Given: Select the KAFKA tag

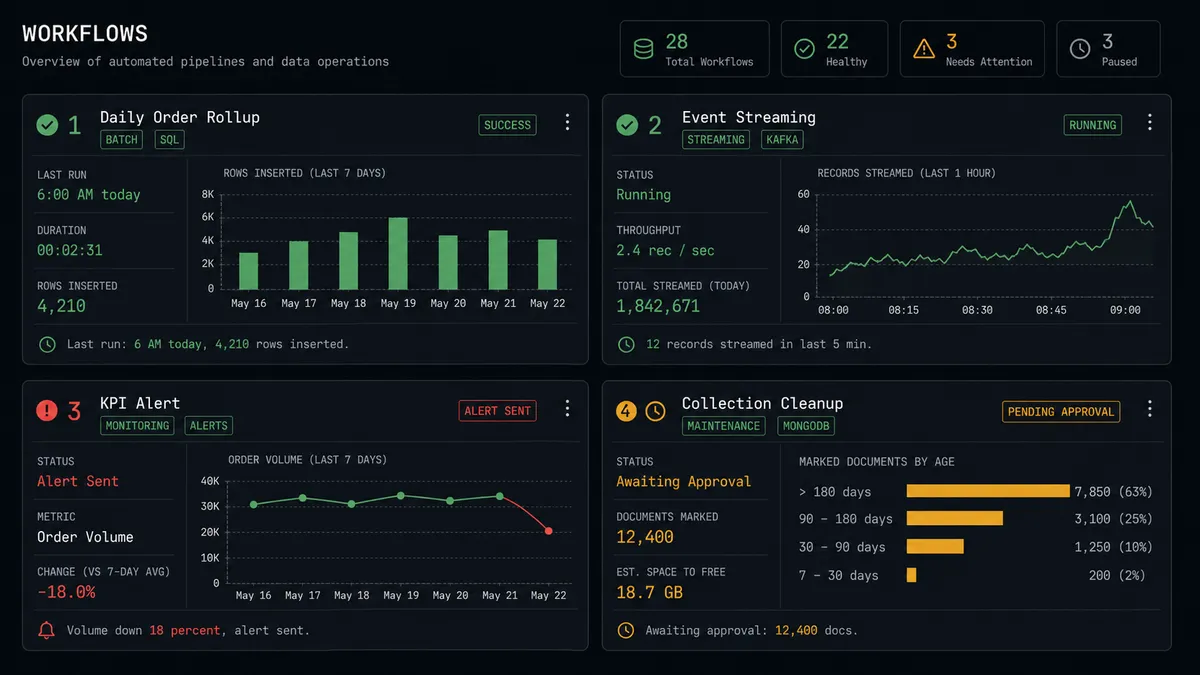Looking at the screenshot, I should coord(782,140).
